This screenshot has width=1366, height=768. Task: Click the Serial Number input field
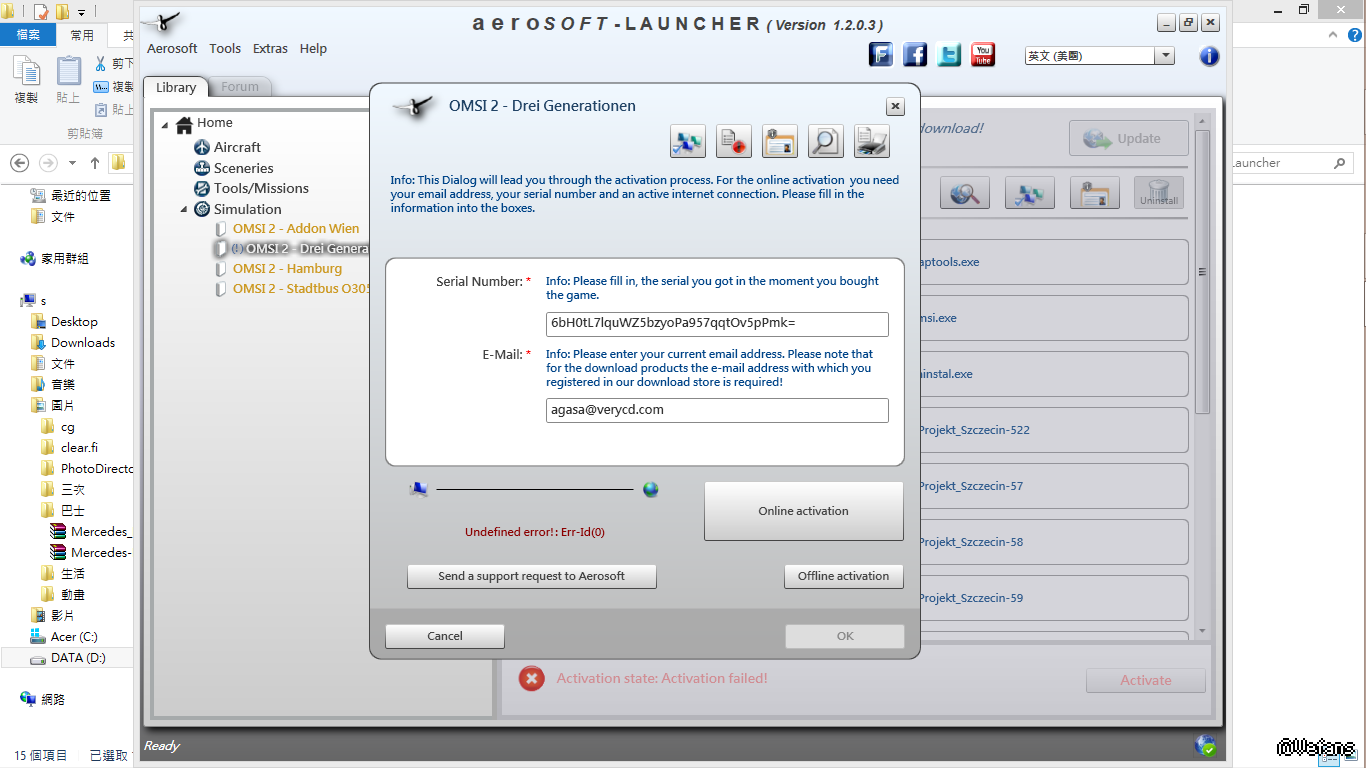tap(717, 324)
